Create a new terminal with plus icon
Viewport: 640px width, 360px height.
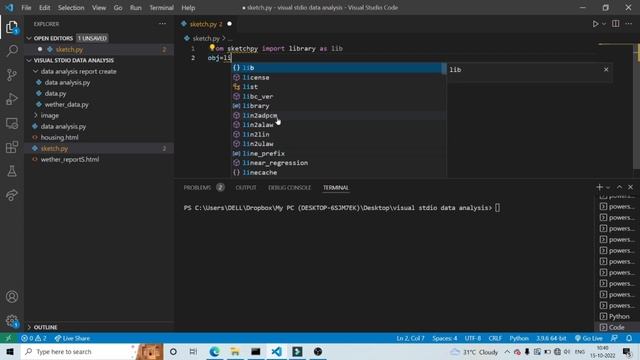click(x=599, y=187)
